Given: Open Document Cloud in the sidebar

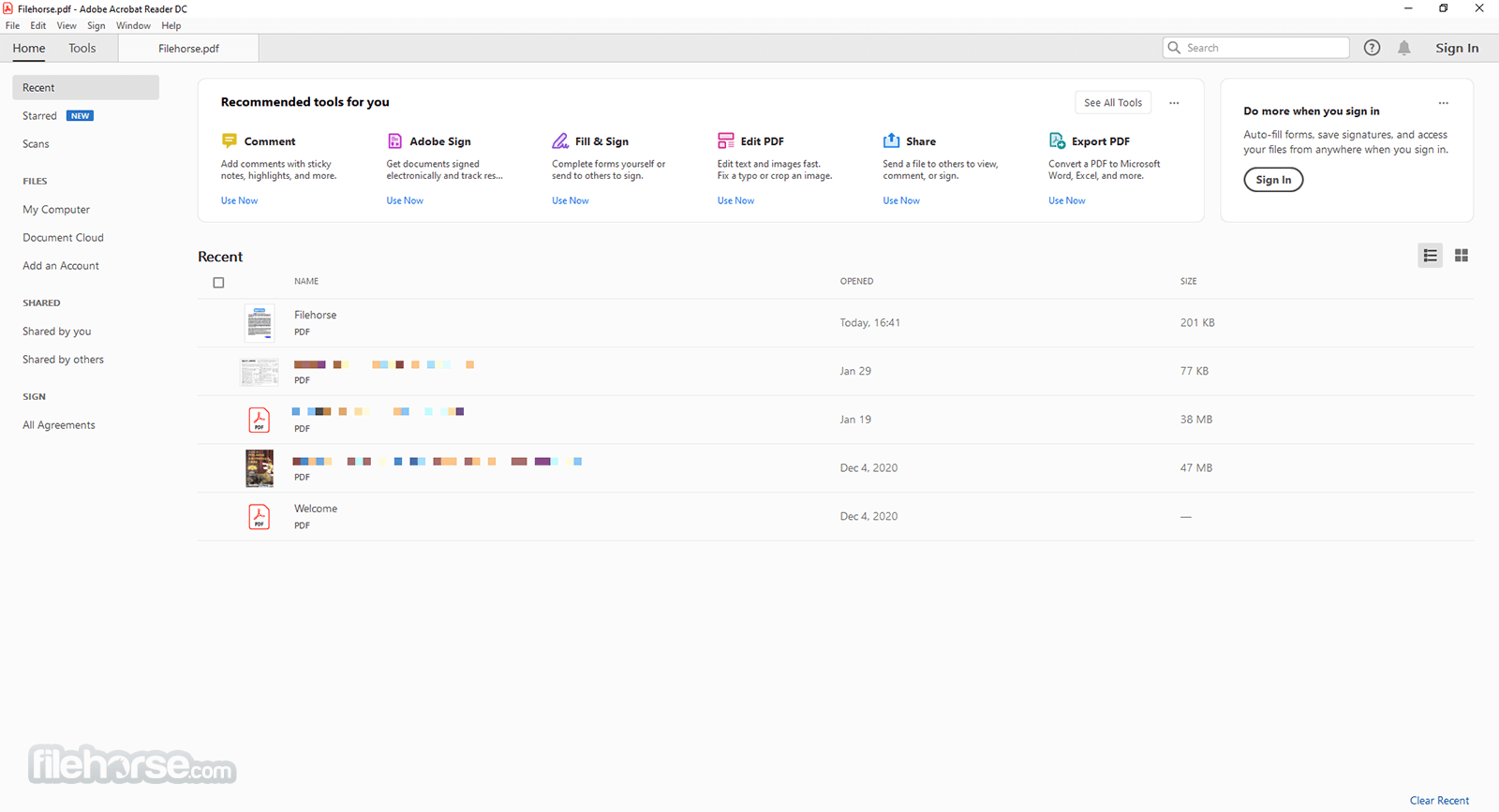Looking at the screenshot, I should (63, 238).
